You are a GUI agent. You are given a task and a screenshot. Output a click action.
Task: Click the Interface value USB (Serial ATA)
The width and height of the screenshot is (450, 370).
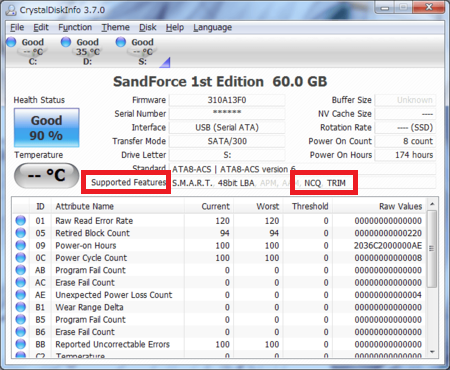coord(227,127)
